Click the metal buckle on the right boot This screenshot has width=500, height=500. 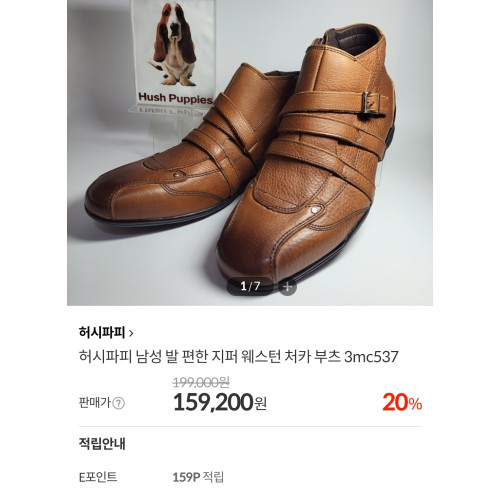point(372,104)
